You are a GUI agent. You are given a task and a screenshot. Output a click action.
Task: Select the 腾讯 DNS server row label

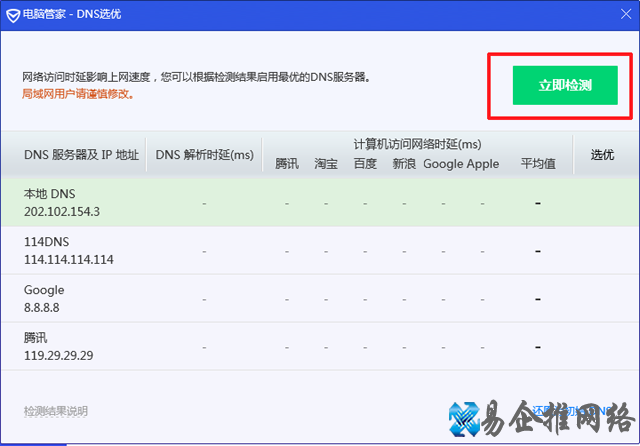pos(36,338)
